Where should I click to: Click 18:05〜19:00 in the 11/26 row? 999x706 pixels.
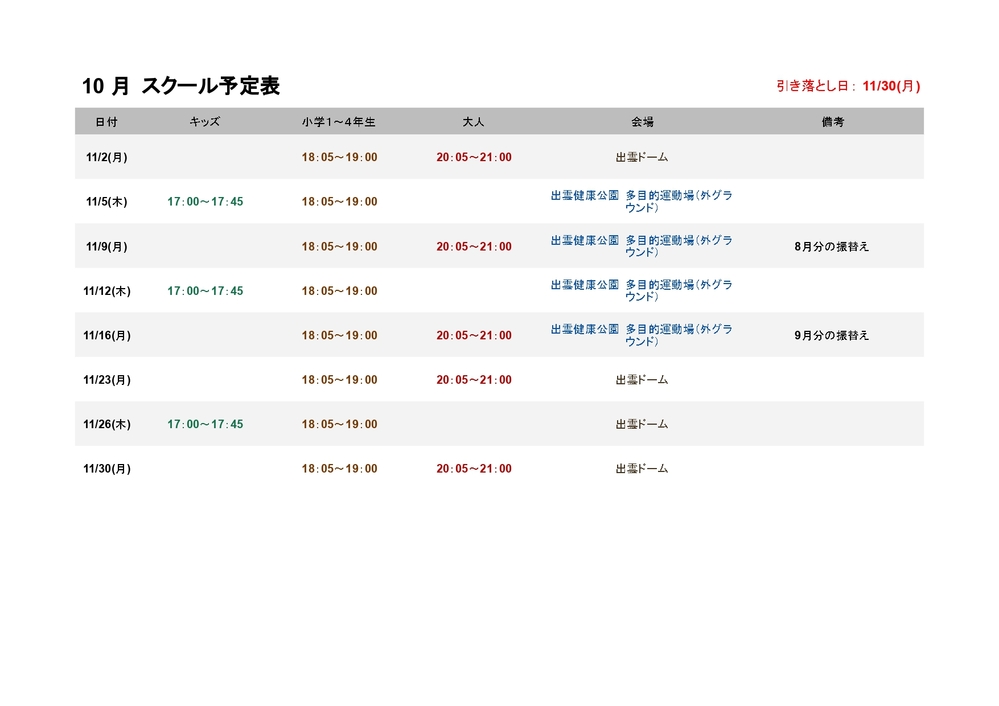(340, 424)
